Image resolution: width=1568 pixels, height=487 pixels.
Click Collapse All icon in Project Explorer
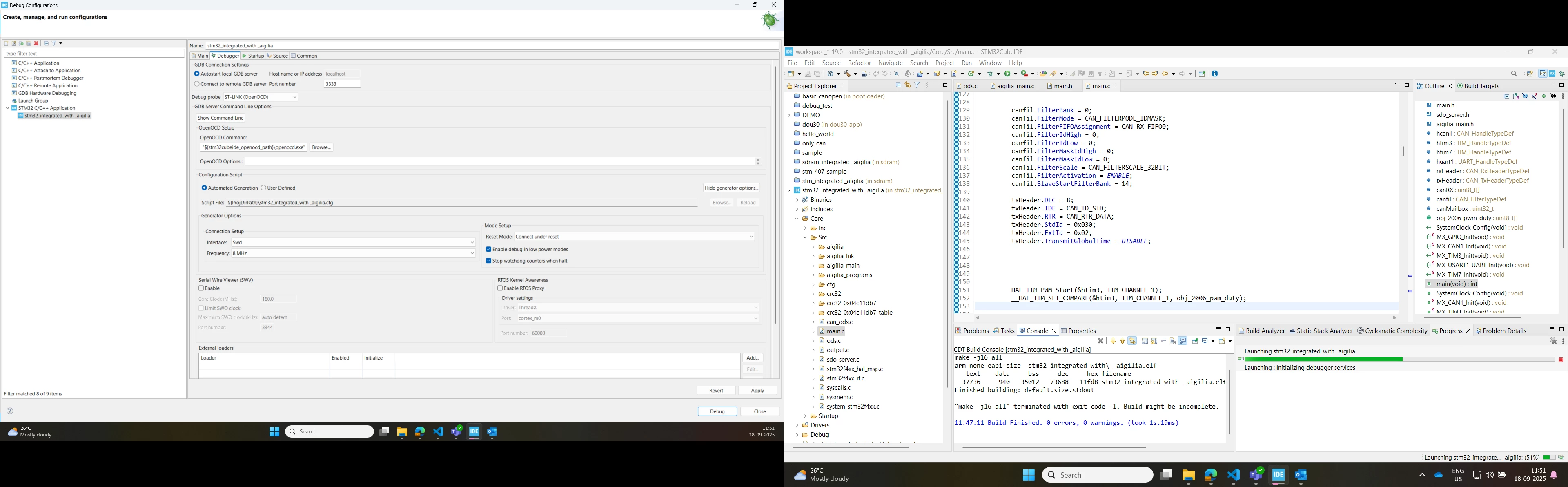tap(898, 85)
